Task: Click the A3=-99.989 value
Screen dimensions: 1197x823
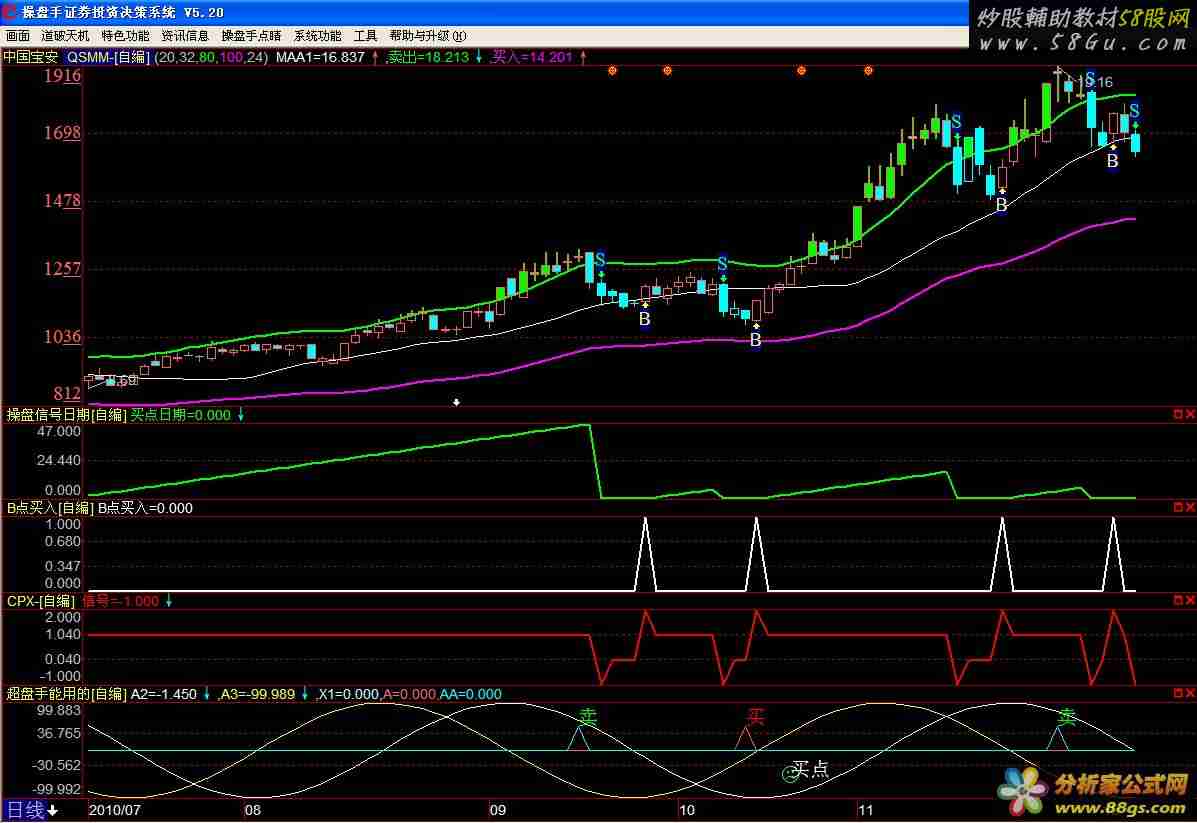Action: [x=258, y=694]
